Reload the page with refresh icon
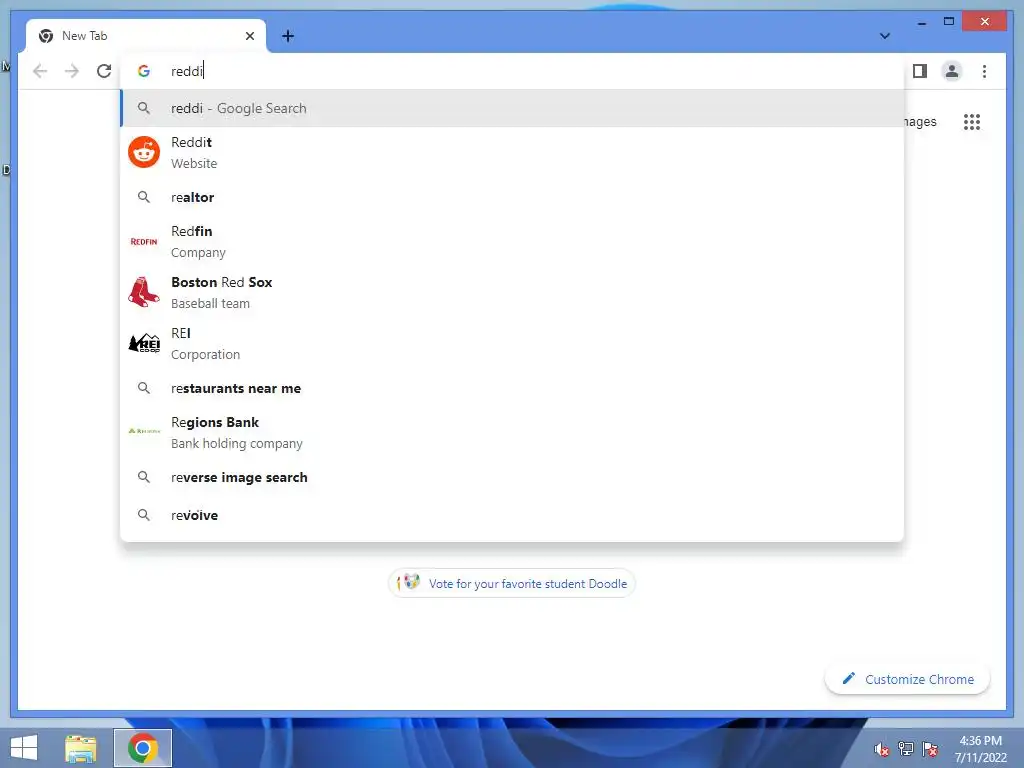This screenshot has width=1024, height=768. (x=104, y=71)
